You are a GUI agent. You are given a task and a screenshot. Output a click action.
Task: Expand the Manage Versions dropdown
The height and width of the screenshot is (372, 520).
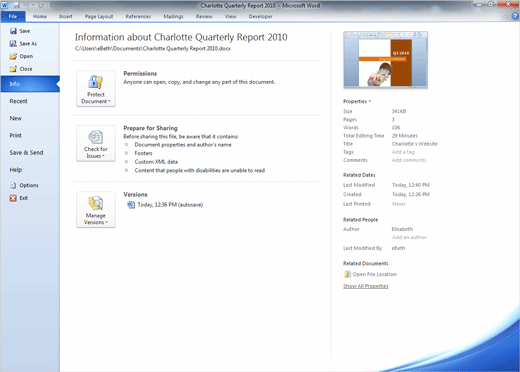coord(96,210)
